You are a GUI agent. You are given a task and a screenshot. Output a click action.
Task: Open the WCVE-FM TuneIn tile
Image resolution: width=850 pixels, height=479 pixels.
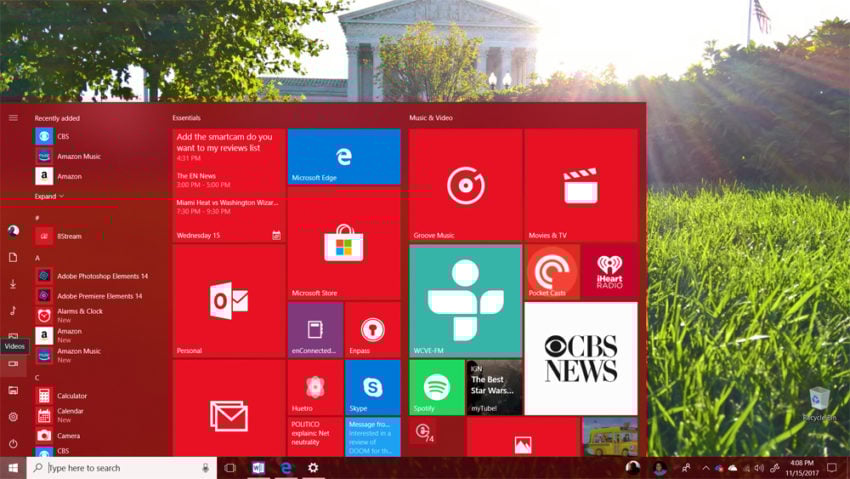pos(466,301)
